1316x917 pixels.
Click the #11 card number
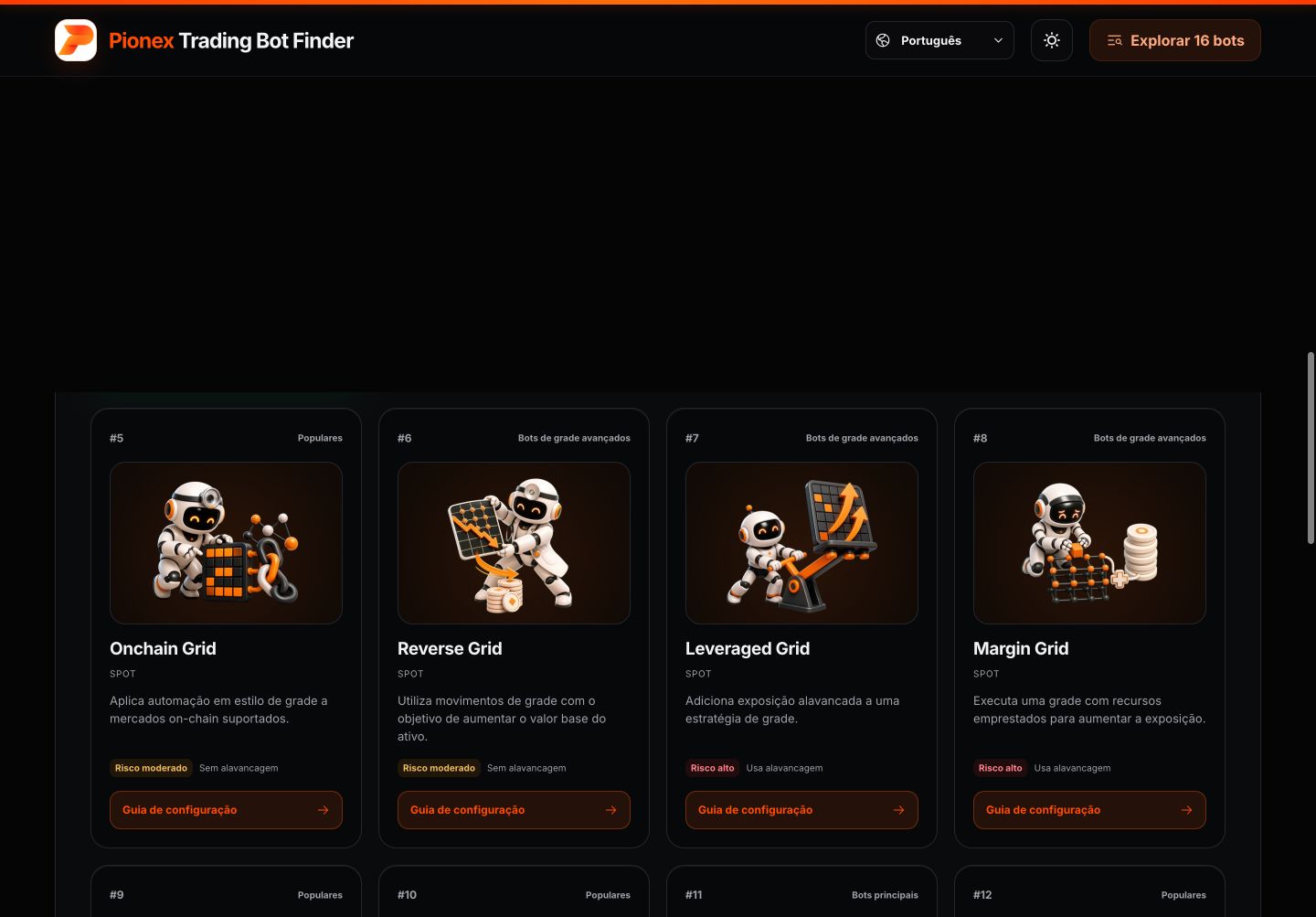[x=694, y=895]
